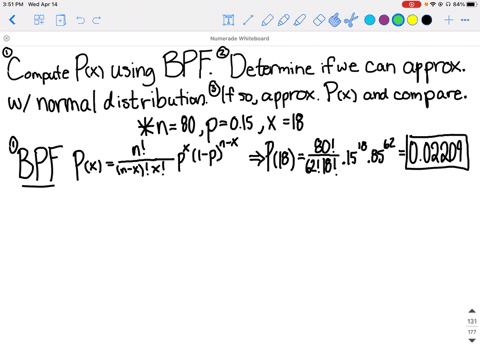480x360 pixels.
Task: Tap the Wi-Fi status icon
Action: (x=433, y=4)
